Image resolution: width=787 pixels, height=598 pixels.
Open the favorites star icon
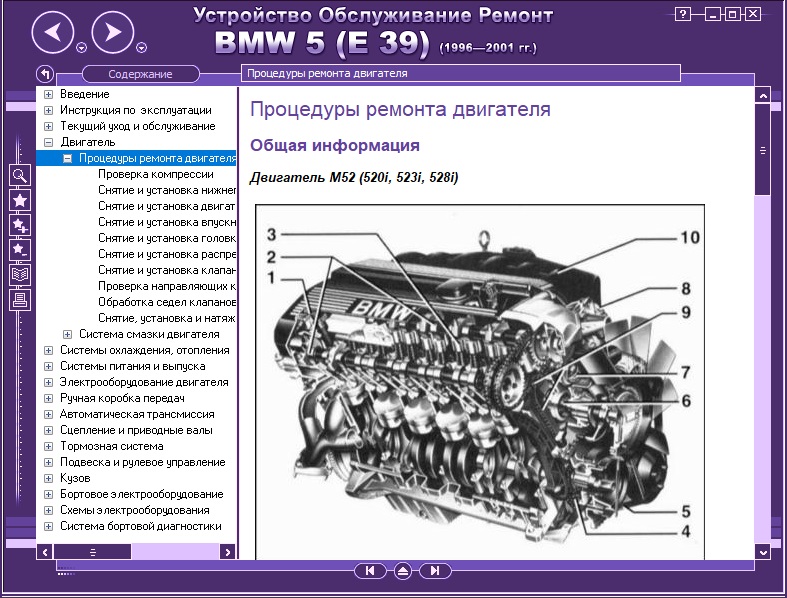(x=20, y=200)
